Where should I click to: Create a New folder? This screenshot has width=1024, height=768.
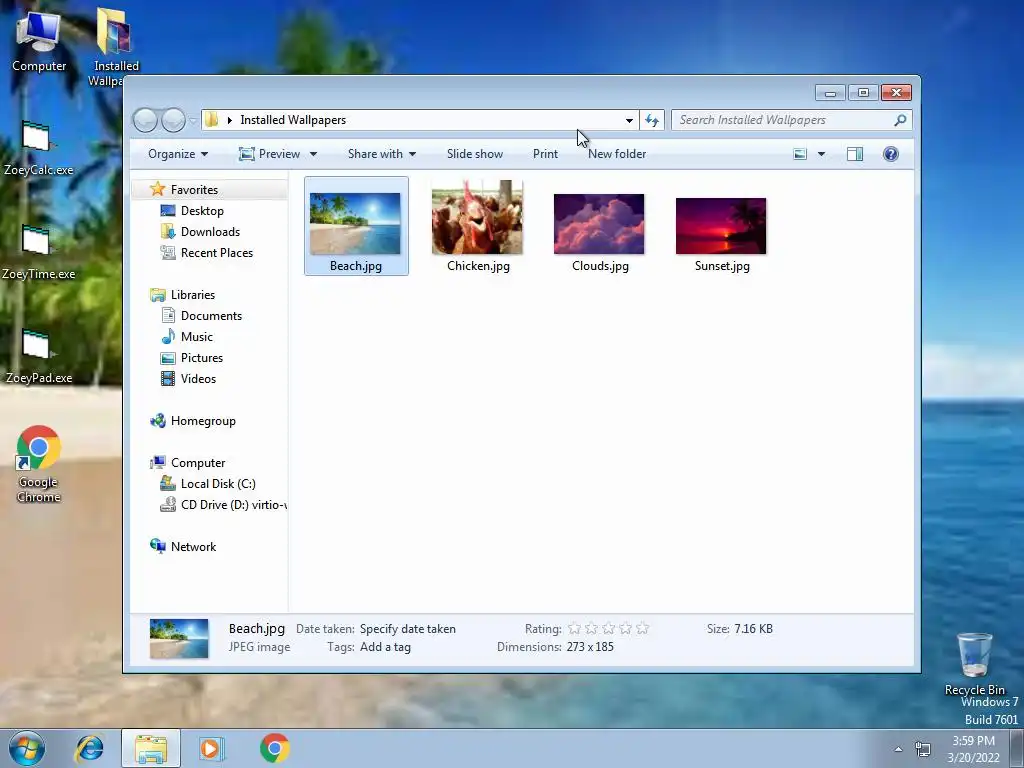(x=616, y=154)
